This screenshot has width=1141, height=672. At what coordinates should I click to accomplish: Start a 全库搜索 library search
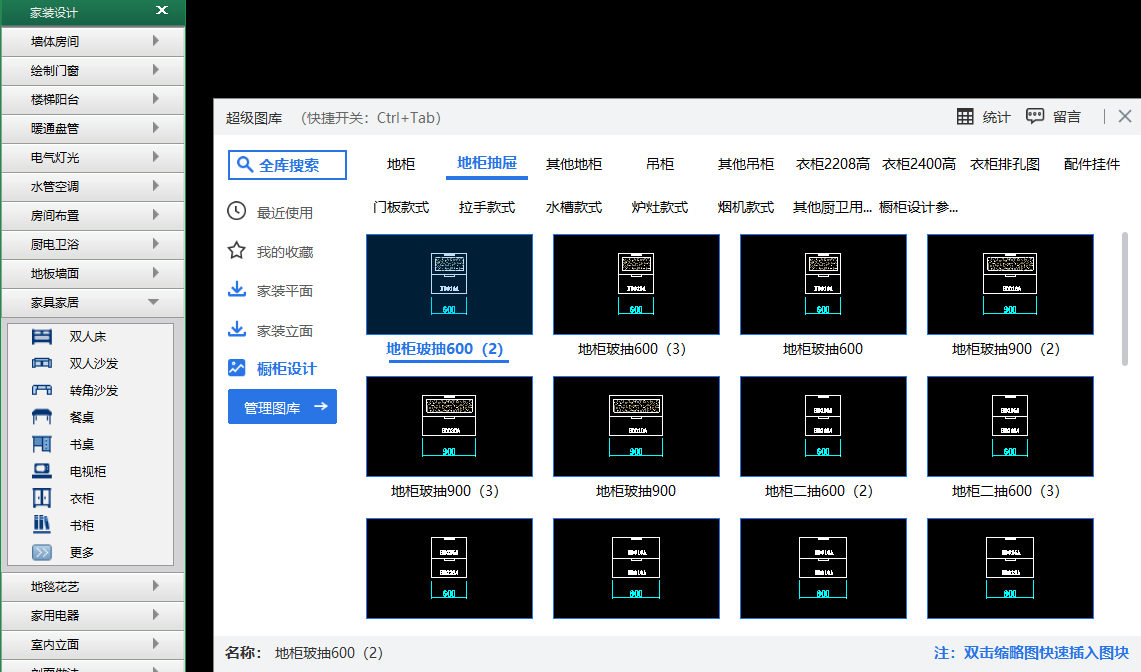(287, 165)
